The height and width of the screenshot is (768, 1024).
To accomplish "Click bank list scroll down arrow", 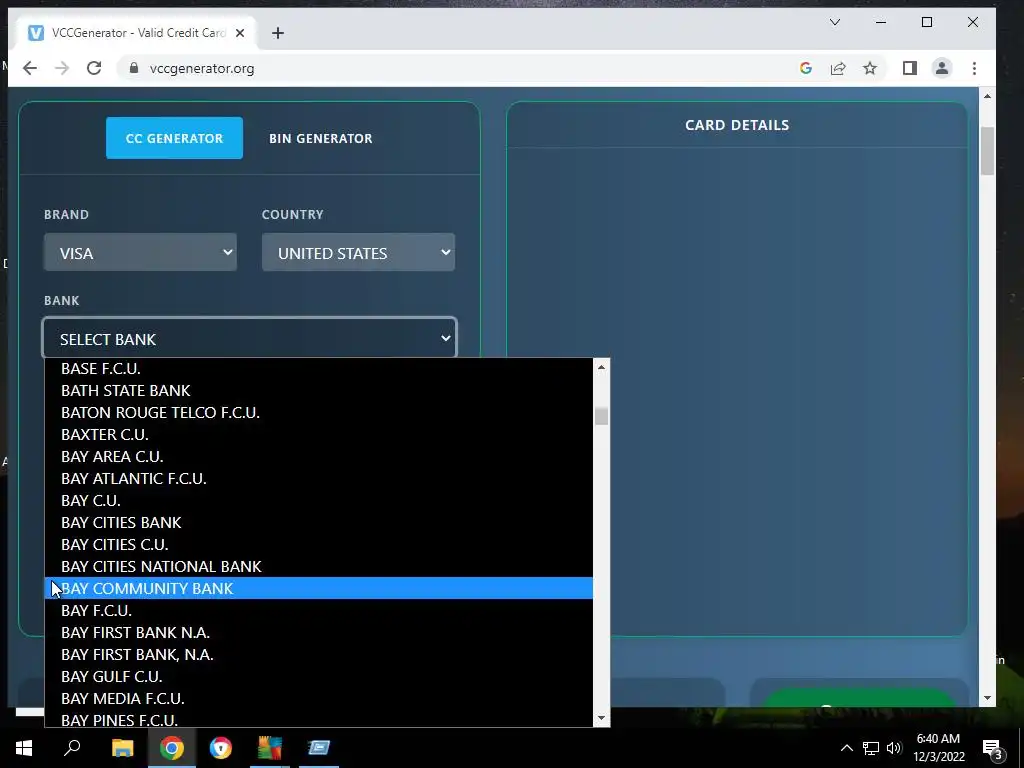I will click(601, 718).
